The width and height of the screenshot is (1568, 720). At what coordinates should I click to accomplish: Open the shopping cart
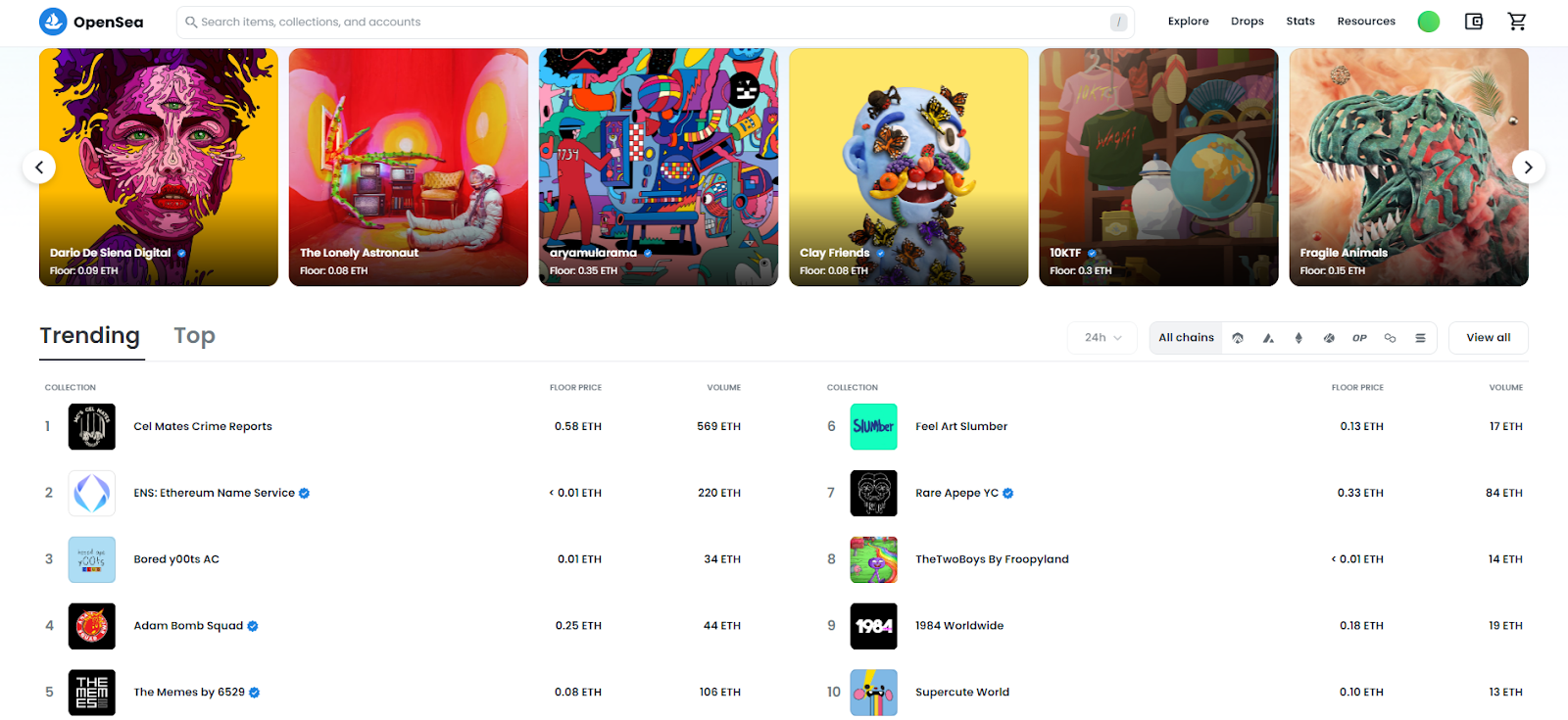tap(1517, 22)
